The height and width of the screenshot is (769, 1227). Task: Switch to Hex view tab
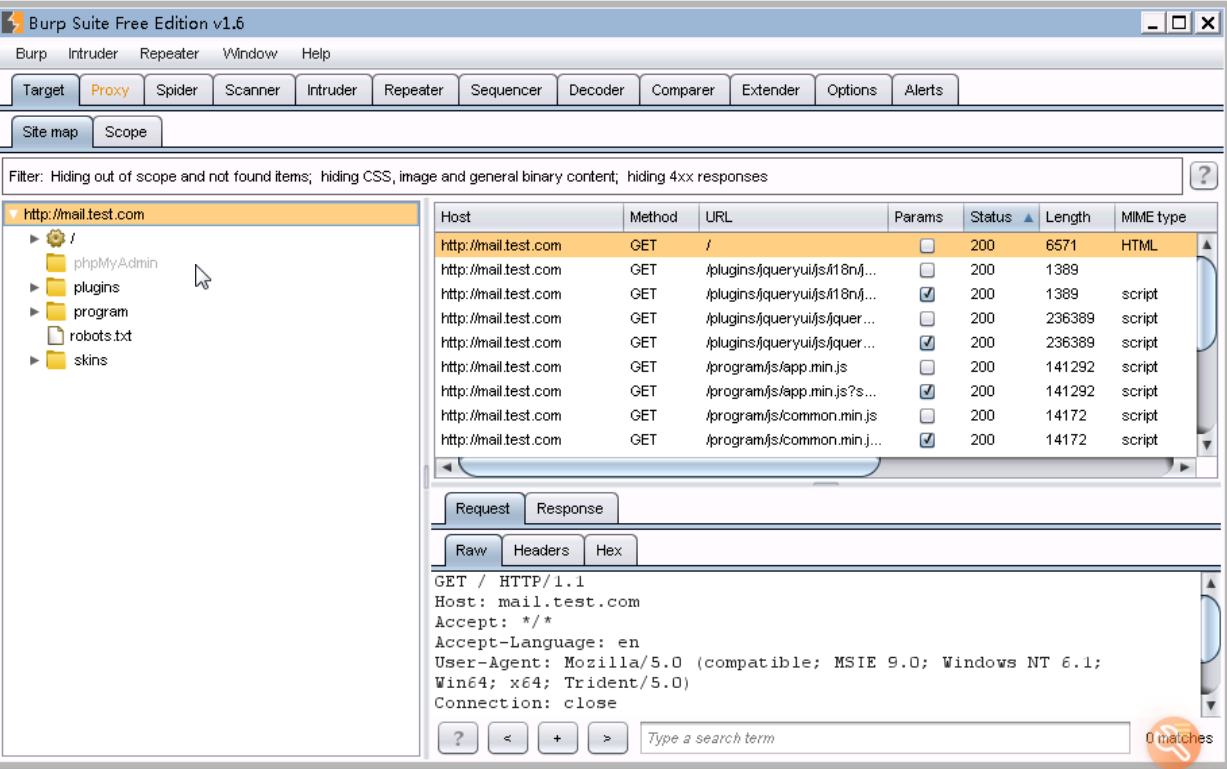click(x=609, y=550)
